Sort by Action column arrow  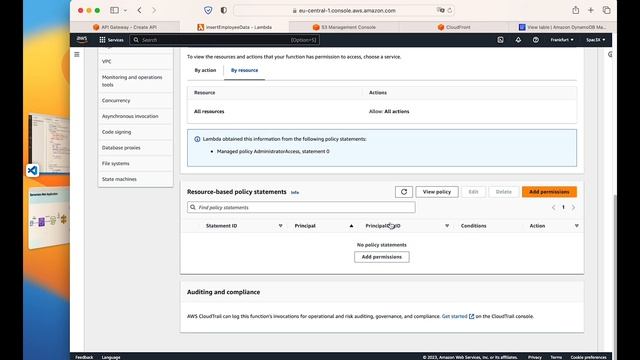pos(576,226)
